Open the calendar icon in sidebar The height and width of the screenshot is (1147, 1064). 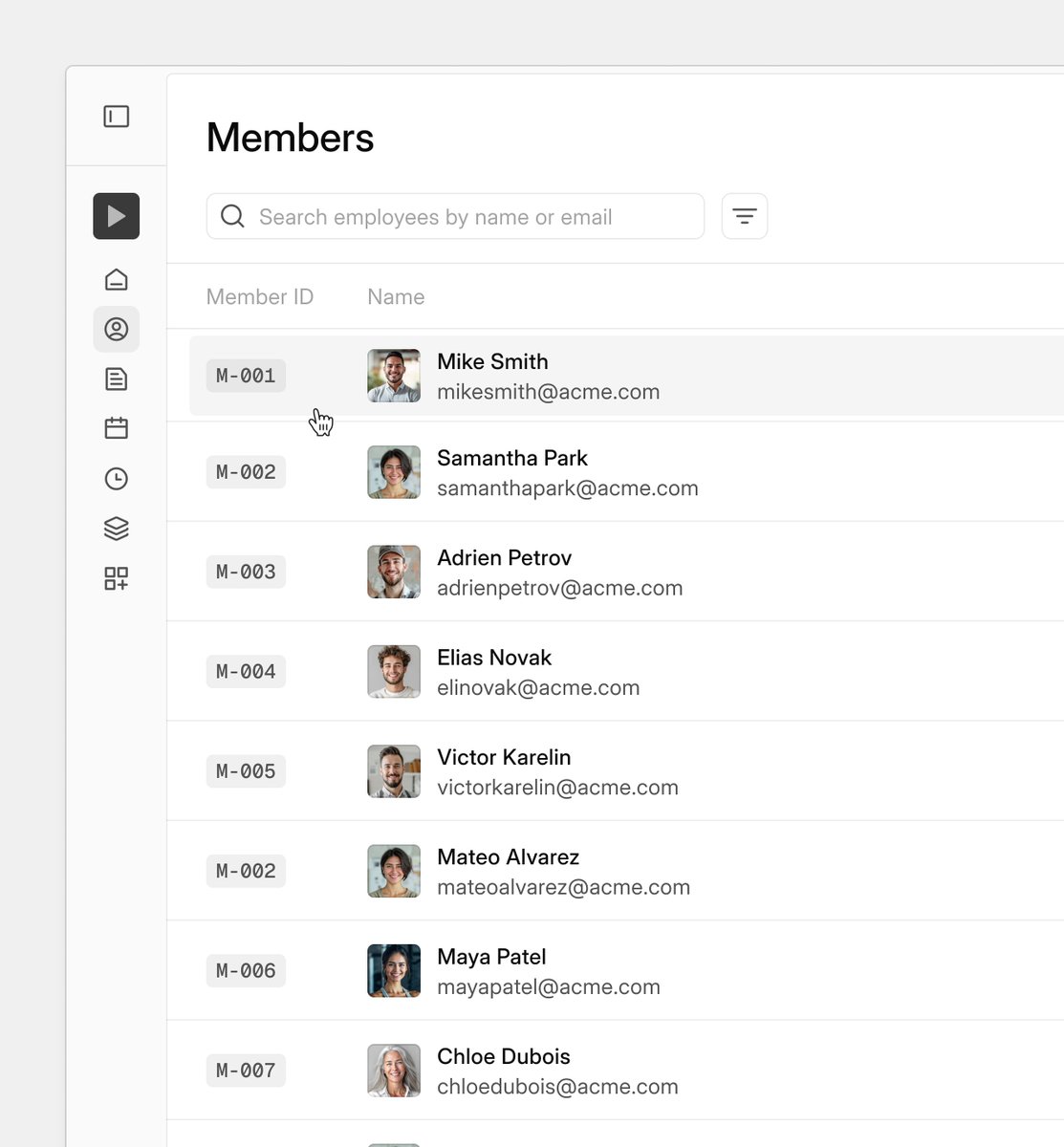(x=116, y=428)
